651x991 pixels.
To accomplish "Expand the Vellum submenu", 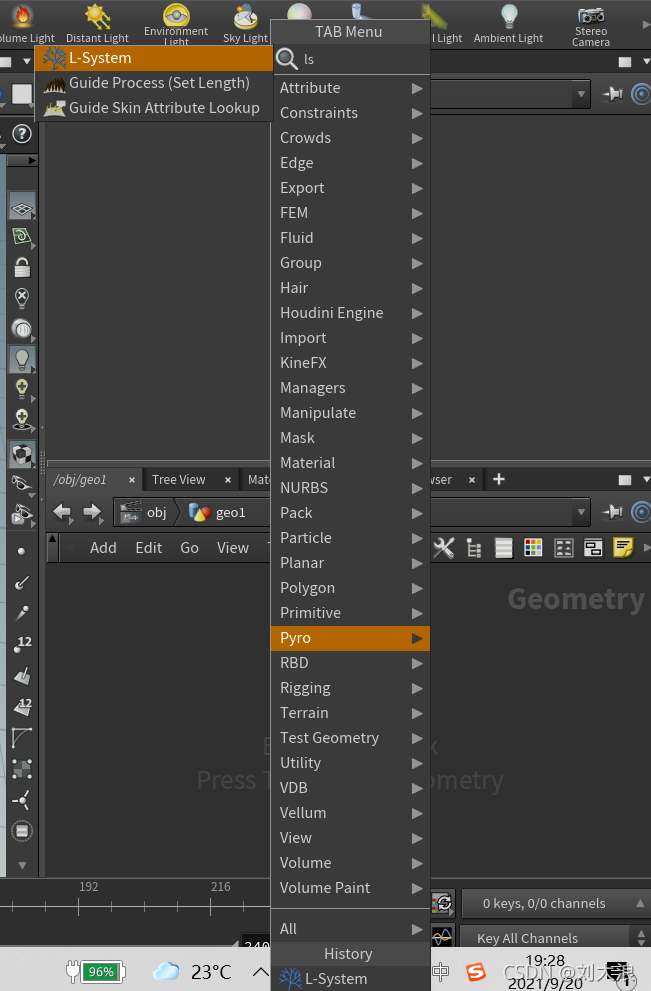I will [x=350, y=813].
